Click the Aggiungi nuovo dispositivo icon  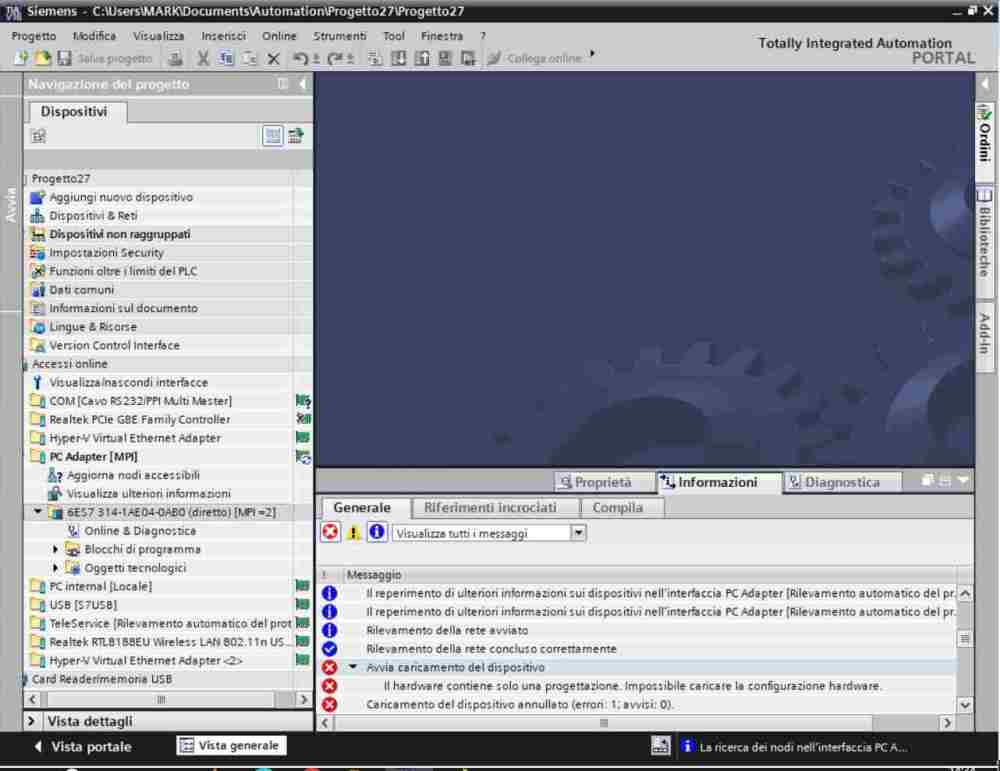coord(38,197)
